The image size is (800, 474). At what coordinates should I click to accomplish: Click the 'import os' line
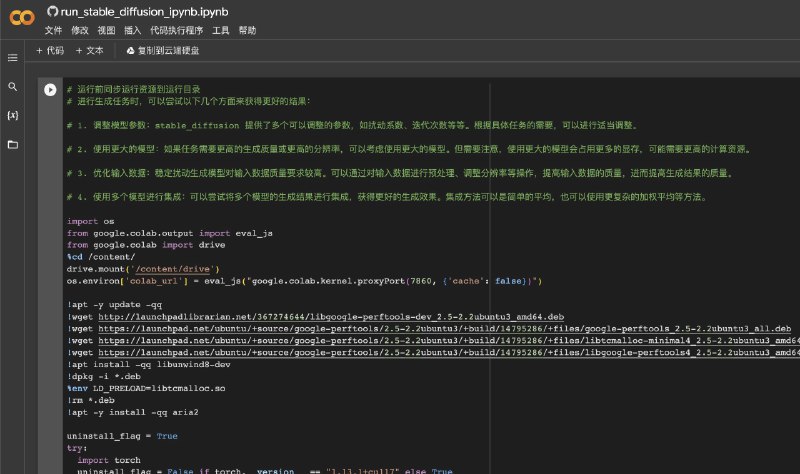click(90, 221)
